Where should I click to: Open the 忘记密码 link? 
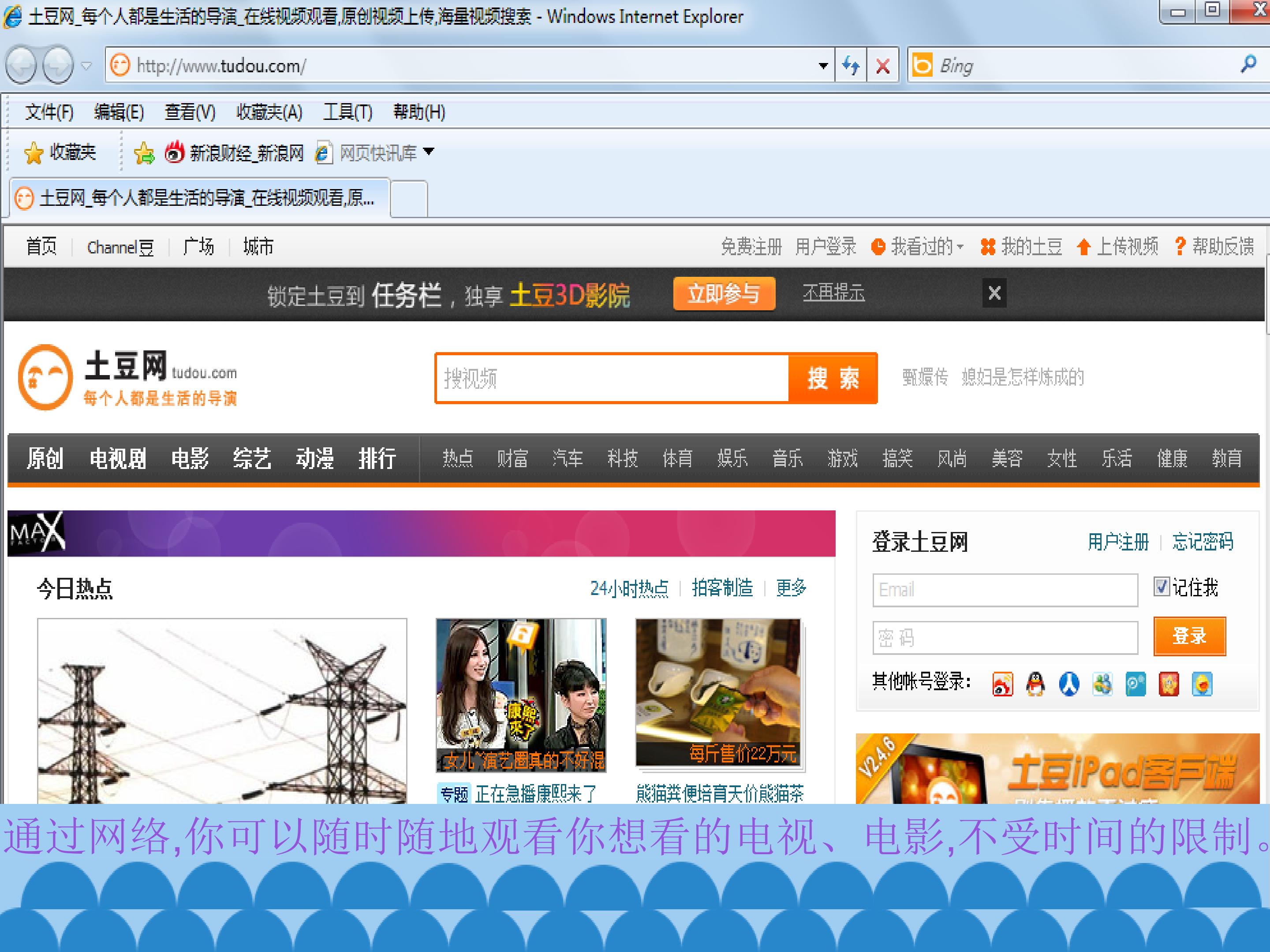(x=1202, y=541)
